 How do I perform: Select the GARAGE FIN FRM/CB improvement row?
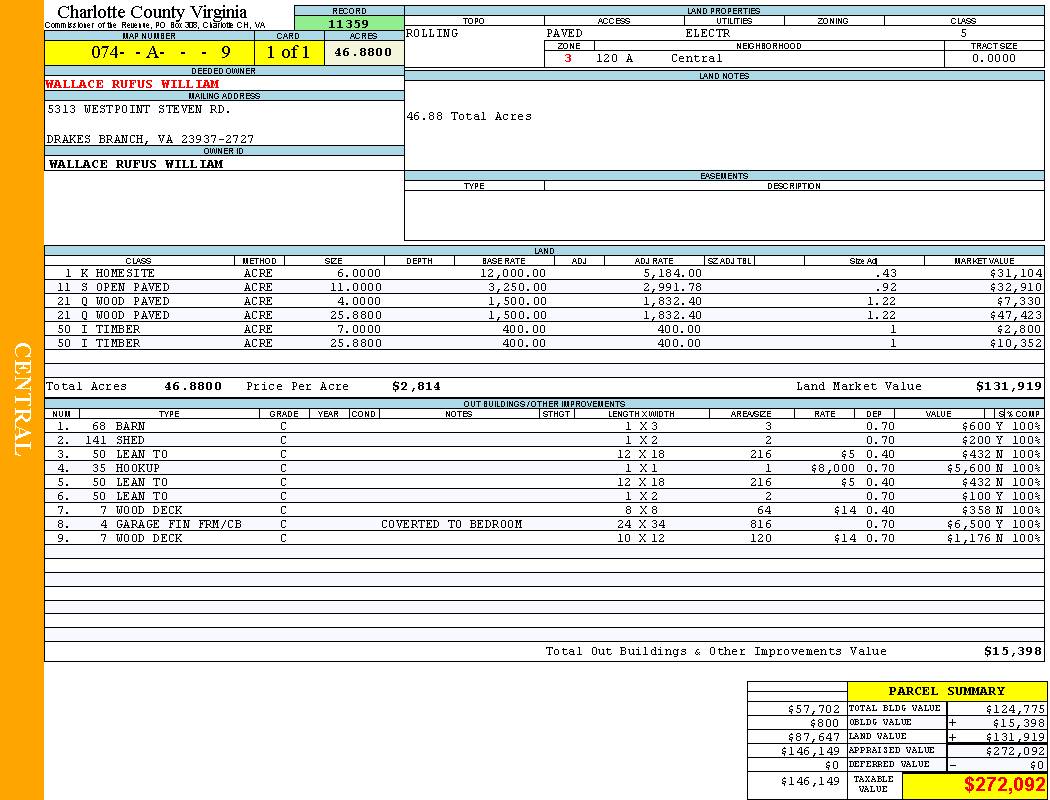click(178, 524)
